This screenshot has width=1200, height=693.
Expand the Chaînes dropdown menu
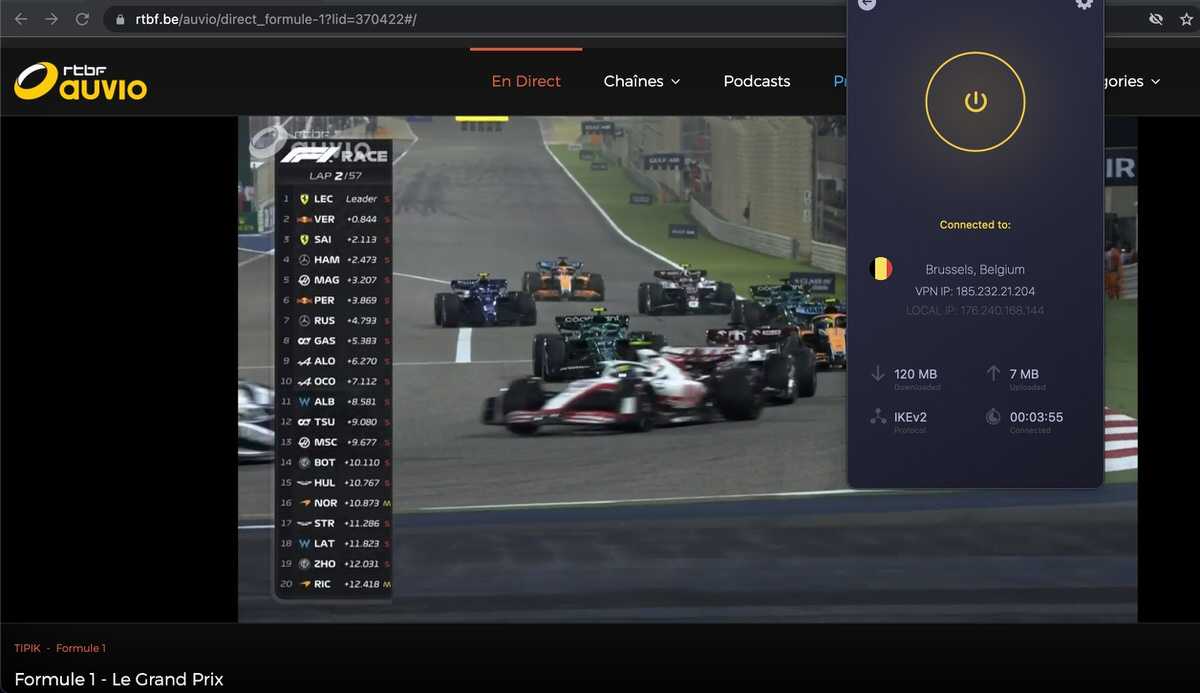tap(642, 81)
